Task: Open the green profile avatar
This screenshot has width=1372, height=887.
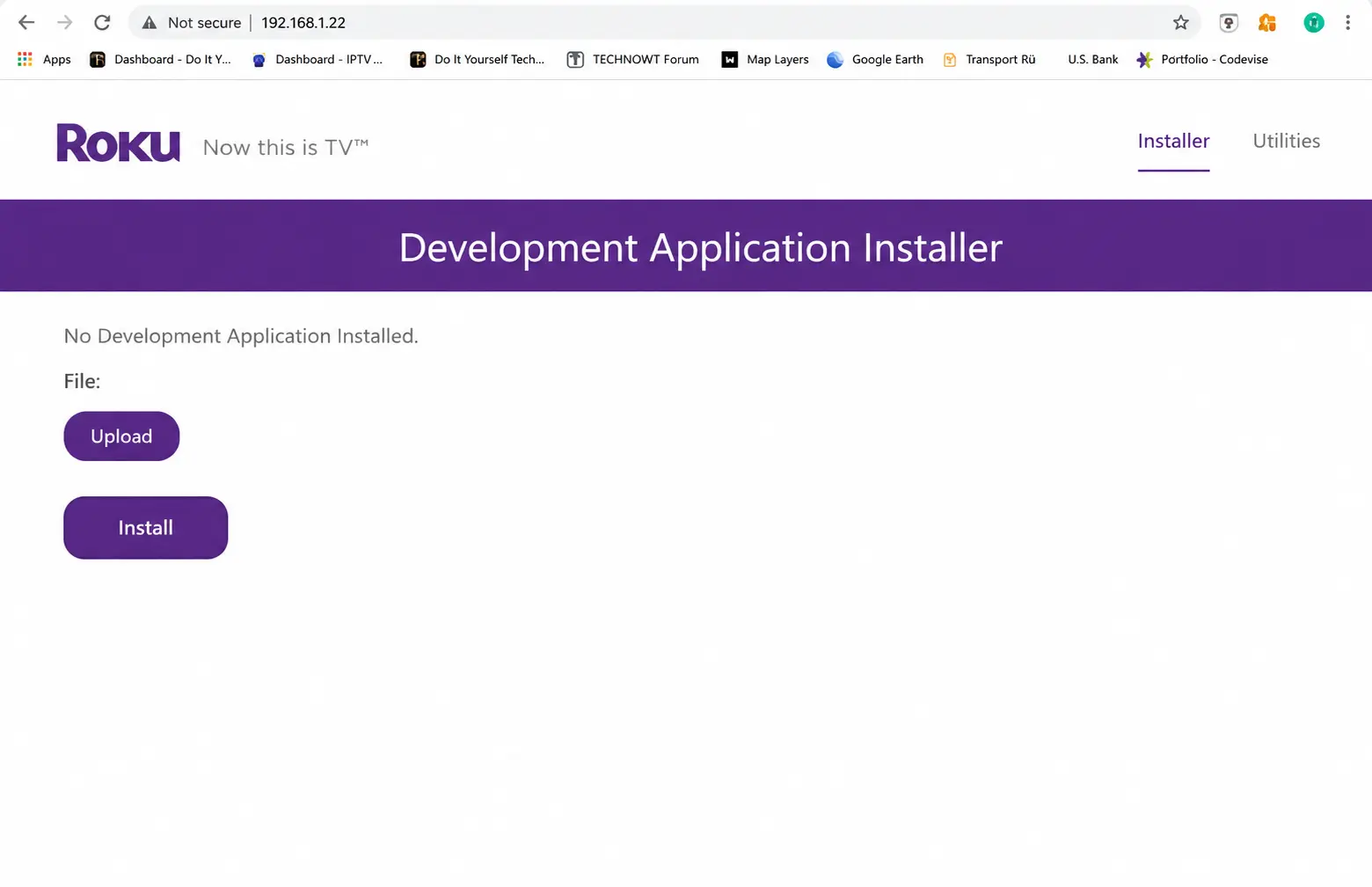Action: click(1313, 23)
